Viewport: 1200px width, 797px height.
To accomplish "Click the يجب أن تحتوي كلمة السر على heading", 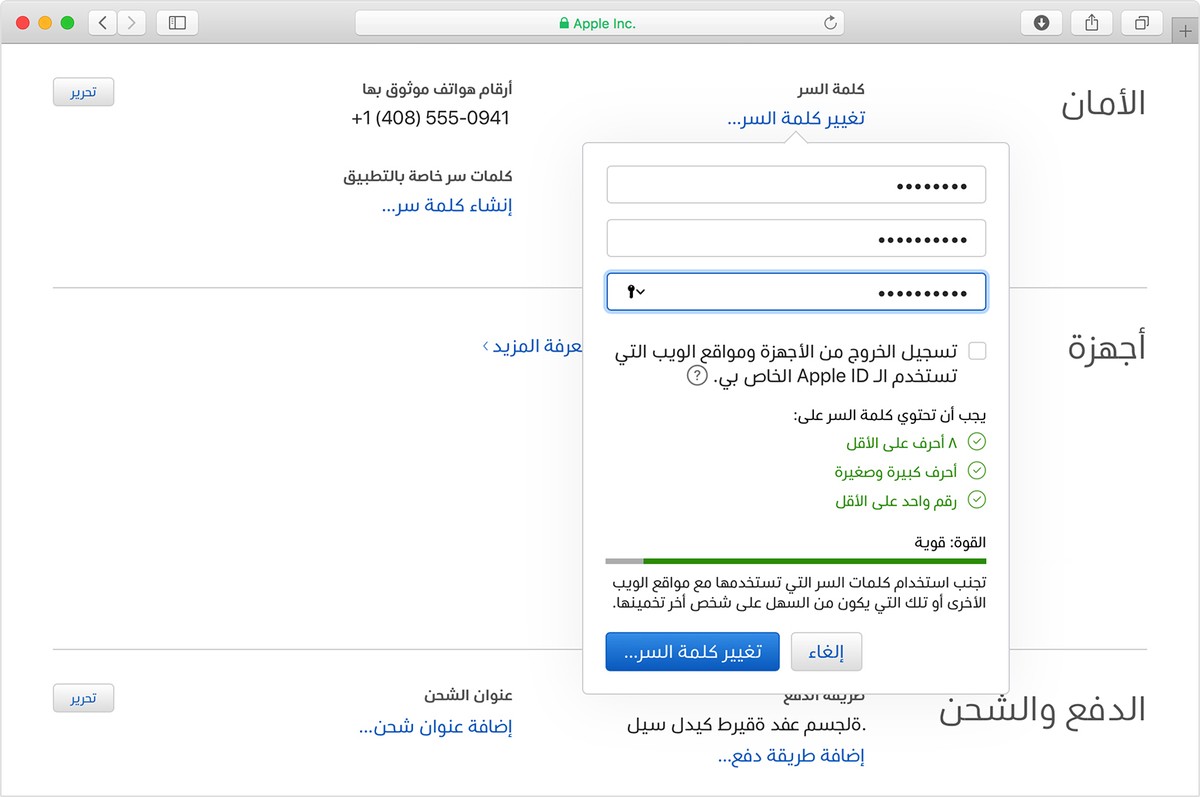I will tap(890, 414).
